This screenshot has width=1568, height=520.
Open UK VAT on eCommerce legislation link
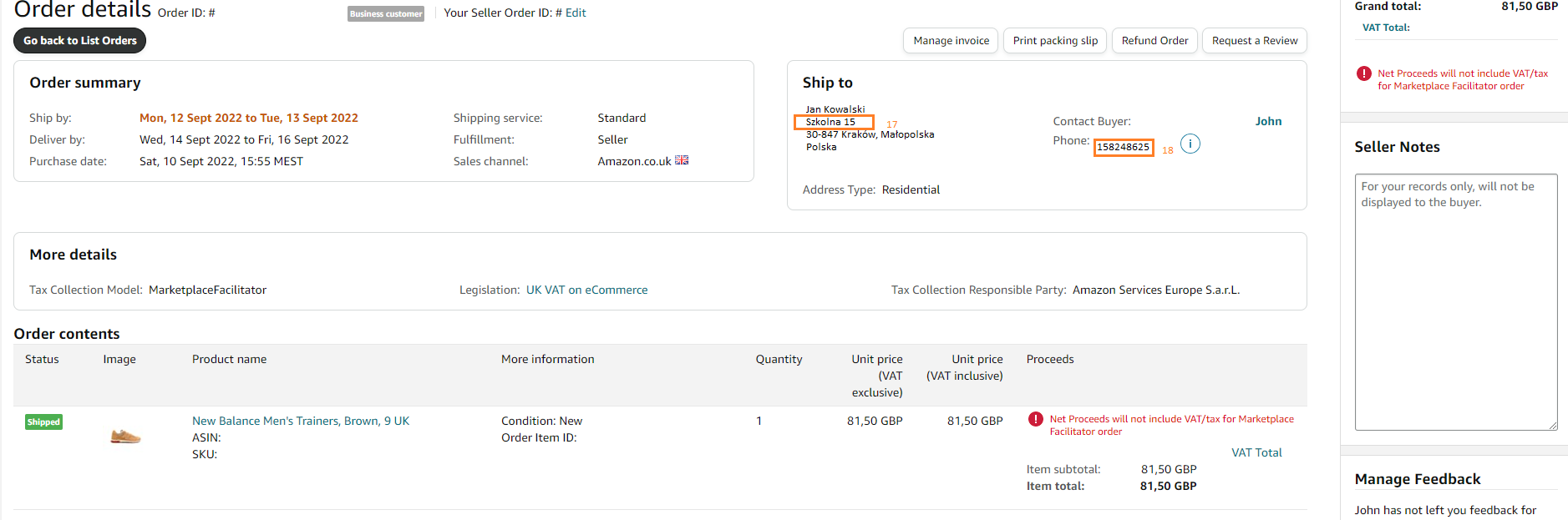click(x=586, y=290)
